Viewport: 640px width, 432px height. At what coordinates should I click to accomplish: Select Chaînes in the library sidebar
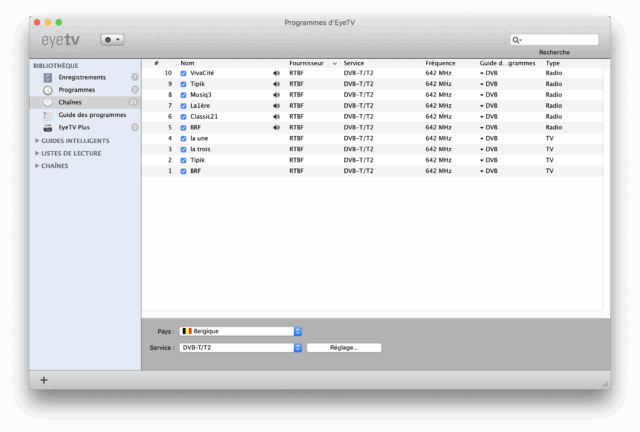tap(70, 102)
